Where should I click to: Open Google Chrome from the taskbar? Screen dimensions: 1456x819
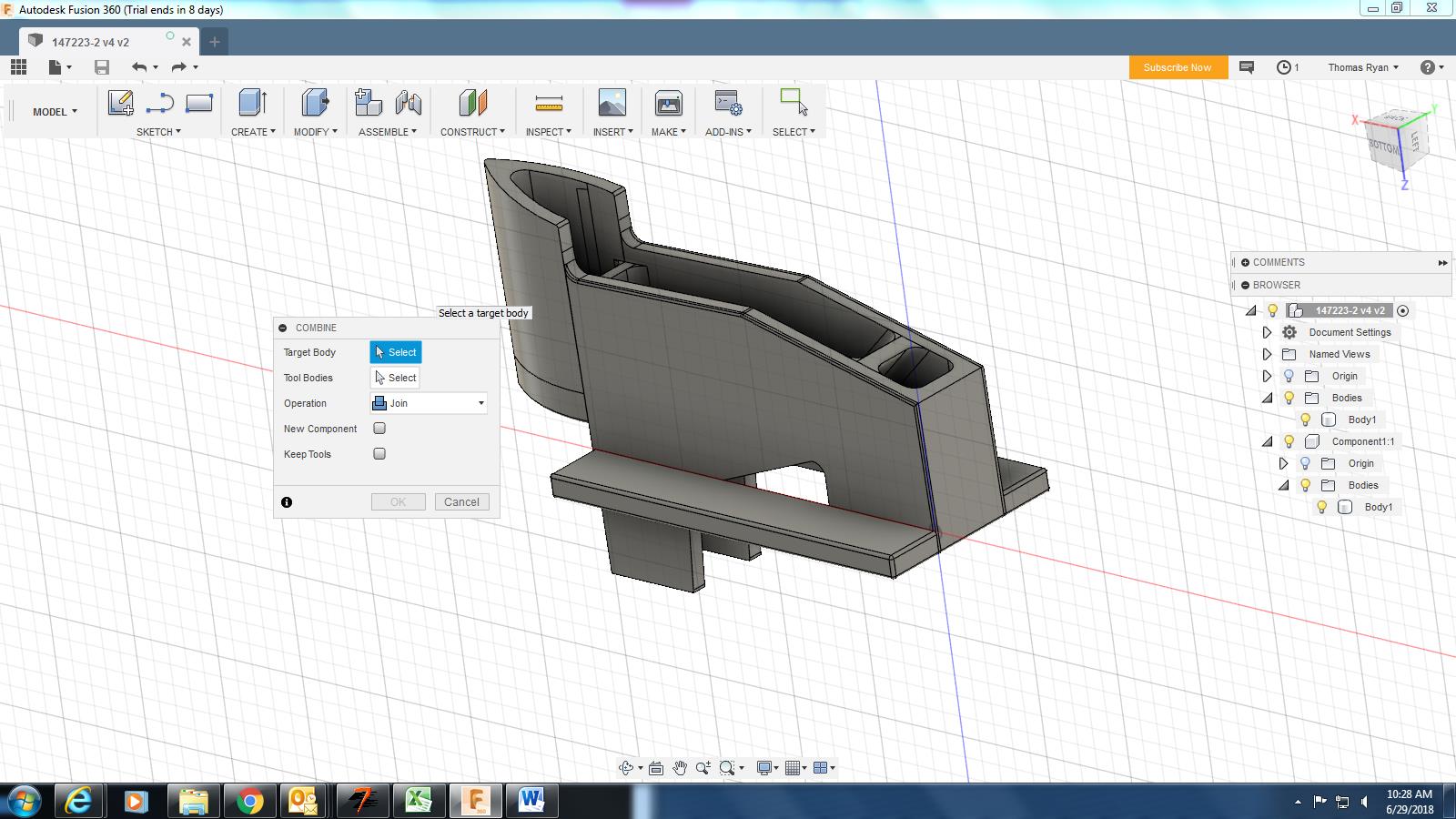(249, 801)
